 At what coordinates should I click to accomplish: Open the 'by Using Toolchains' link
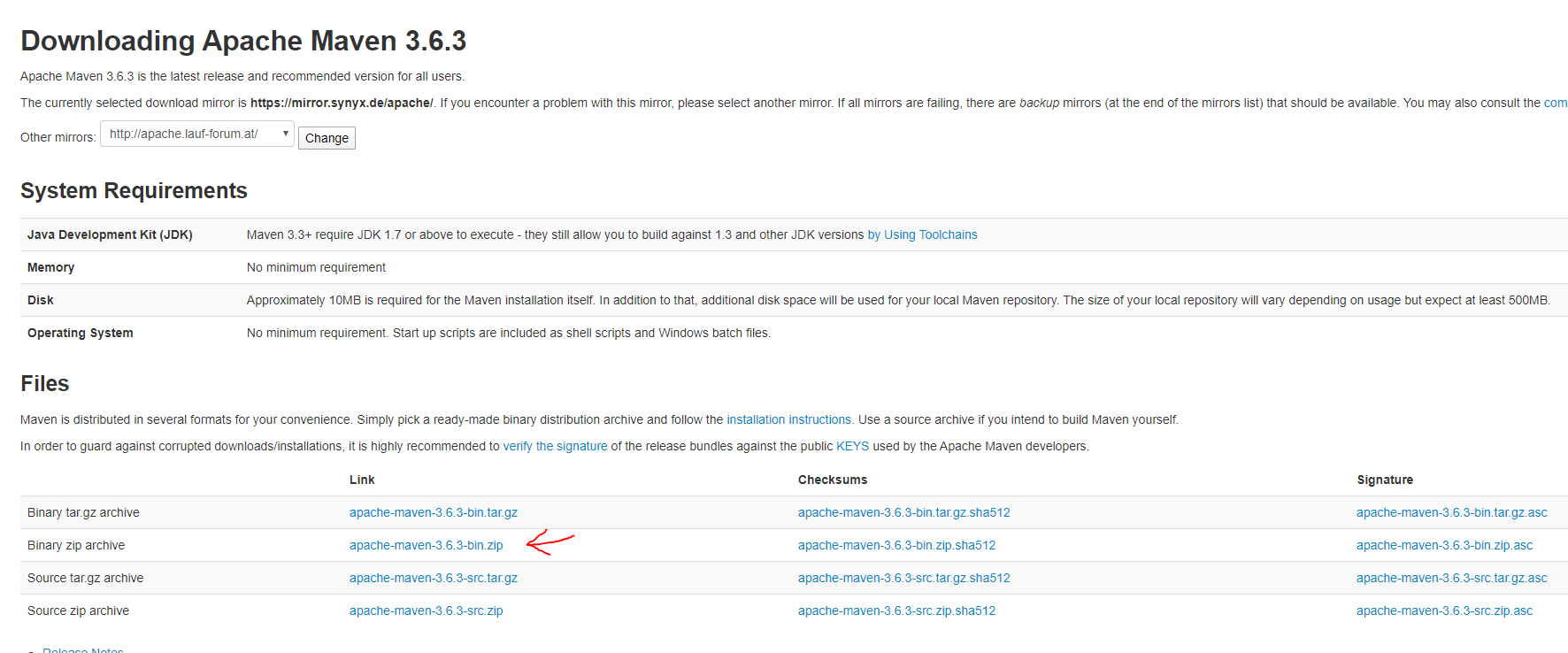click(922, 234)
